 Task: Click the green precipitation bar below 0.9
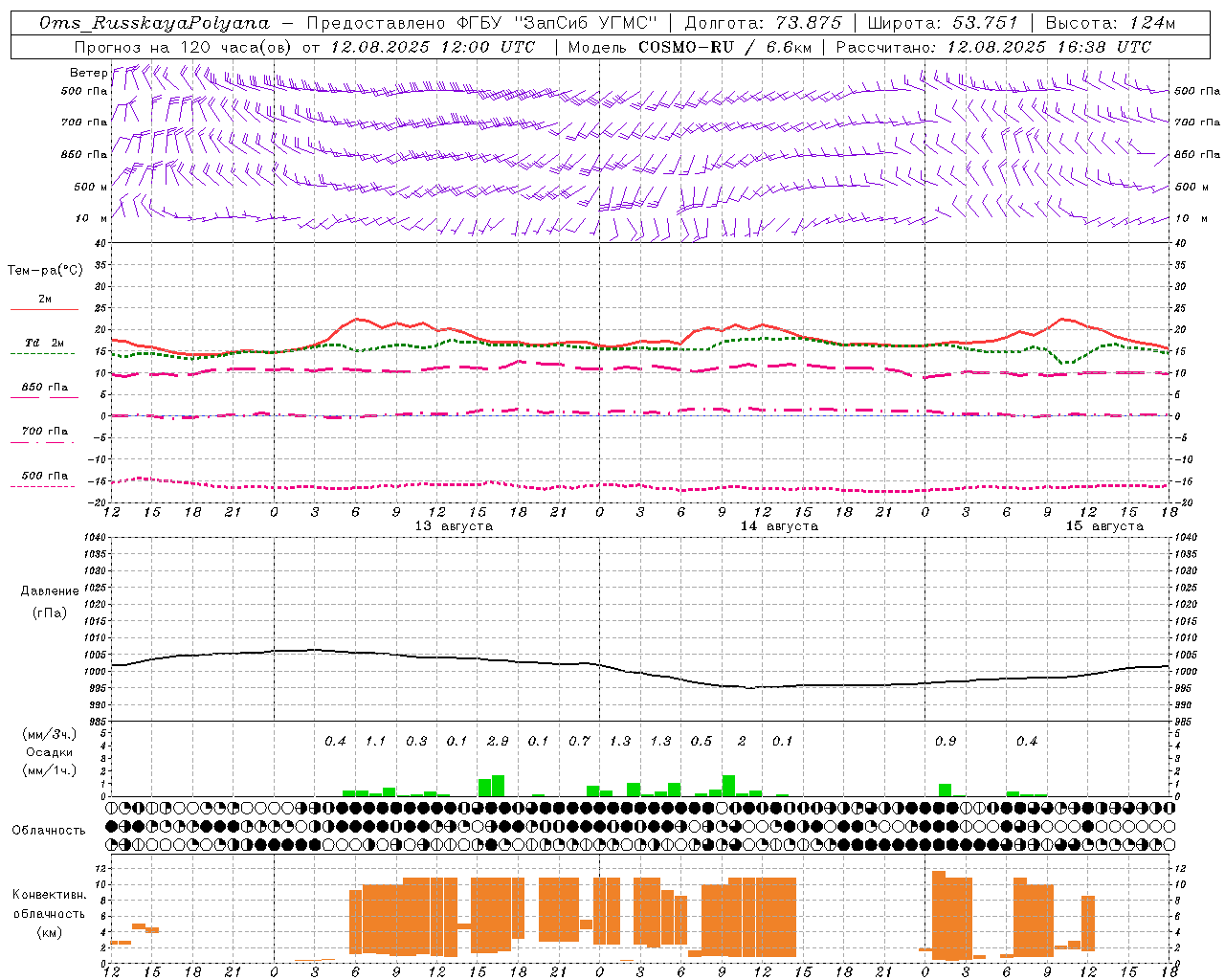coord(945,791)
